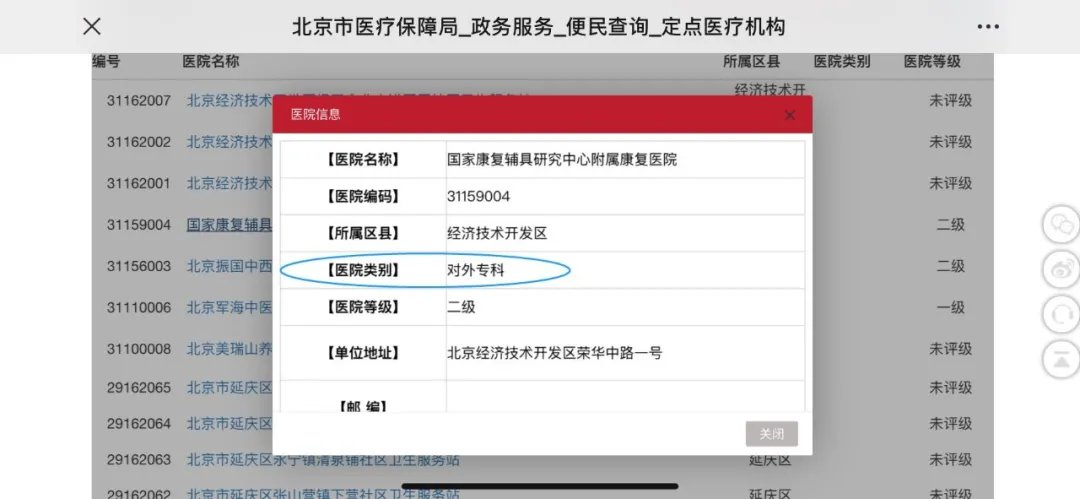Open the three-dot more options menu
Viewport: 1080px width, 499px height.
tap(987, 27)
